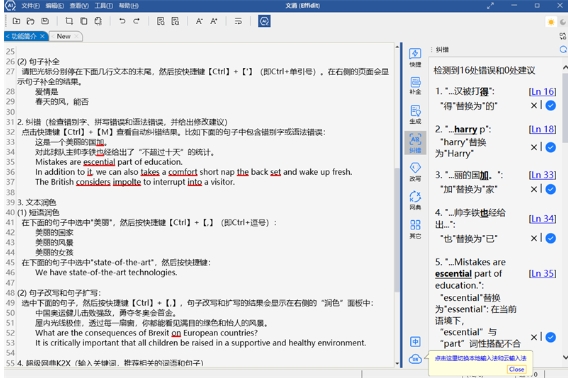Open the 工具 Tools menu
The width and height of the screenshot is (568, 379).
104,5
